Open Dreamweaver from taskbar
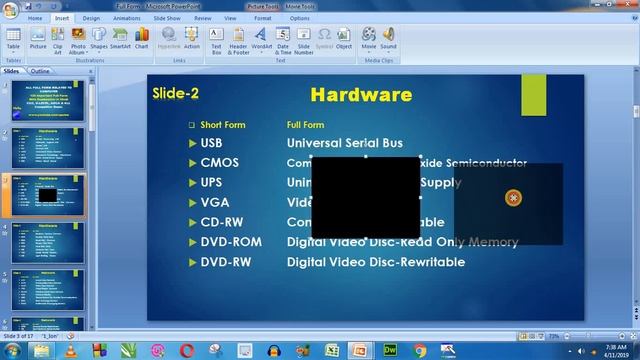 (390, 351)
